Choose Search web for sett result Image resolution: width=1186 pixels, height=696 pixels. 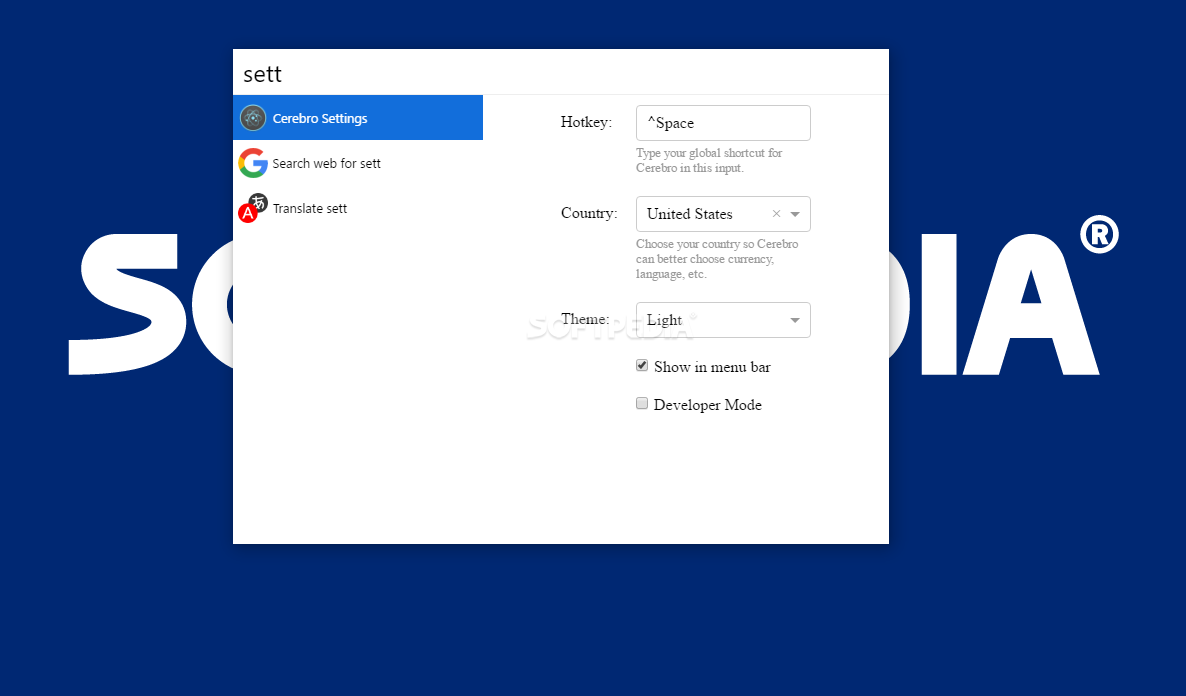[358, 163]
